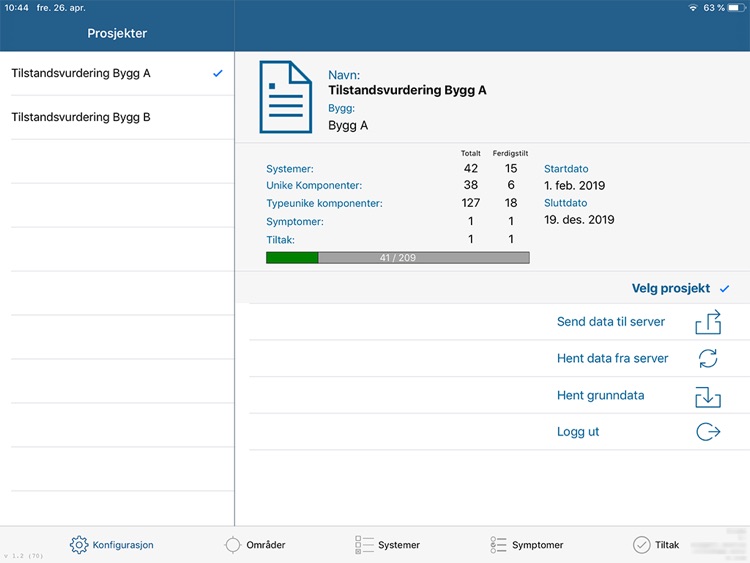The height and width of the screenshot is (563, 750).
Task: Tap the Totalt column header
Action: [471, 153]
